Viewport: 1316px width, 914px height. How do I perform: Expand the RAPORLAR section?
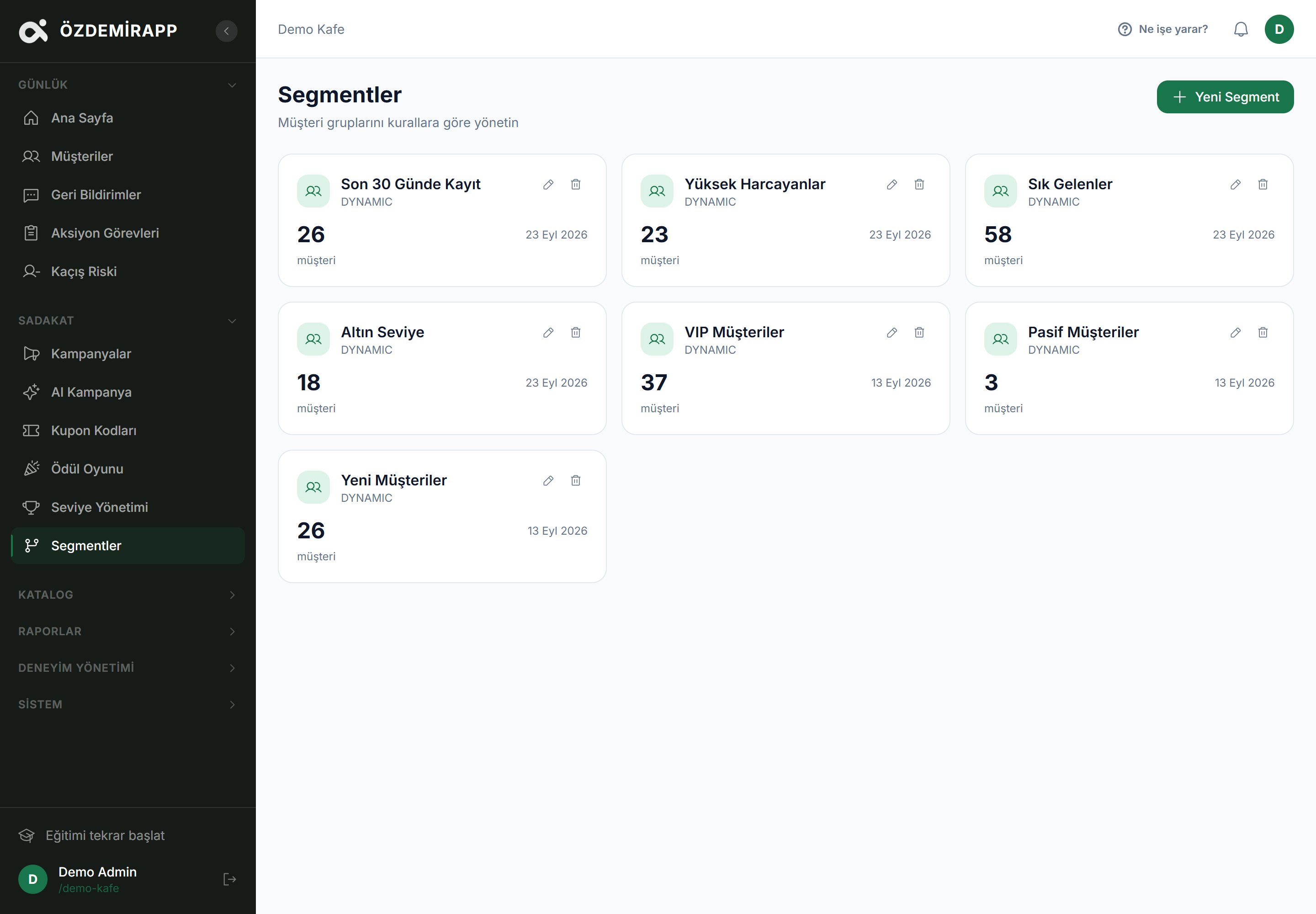pos(127,632)
